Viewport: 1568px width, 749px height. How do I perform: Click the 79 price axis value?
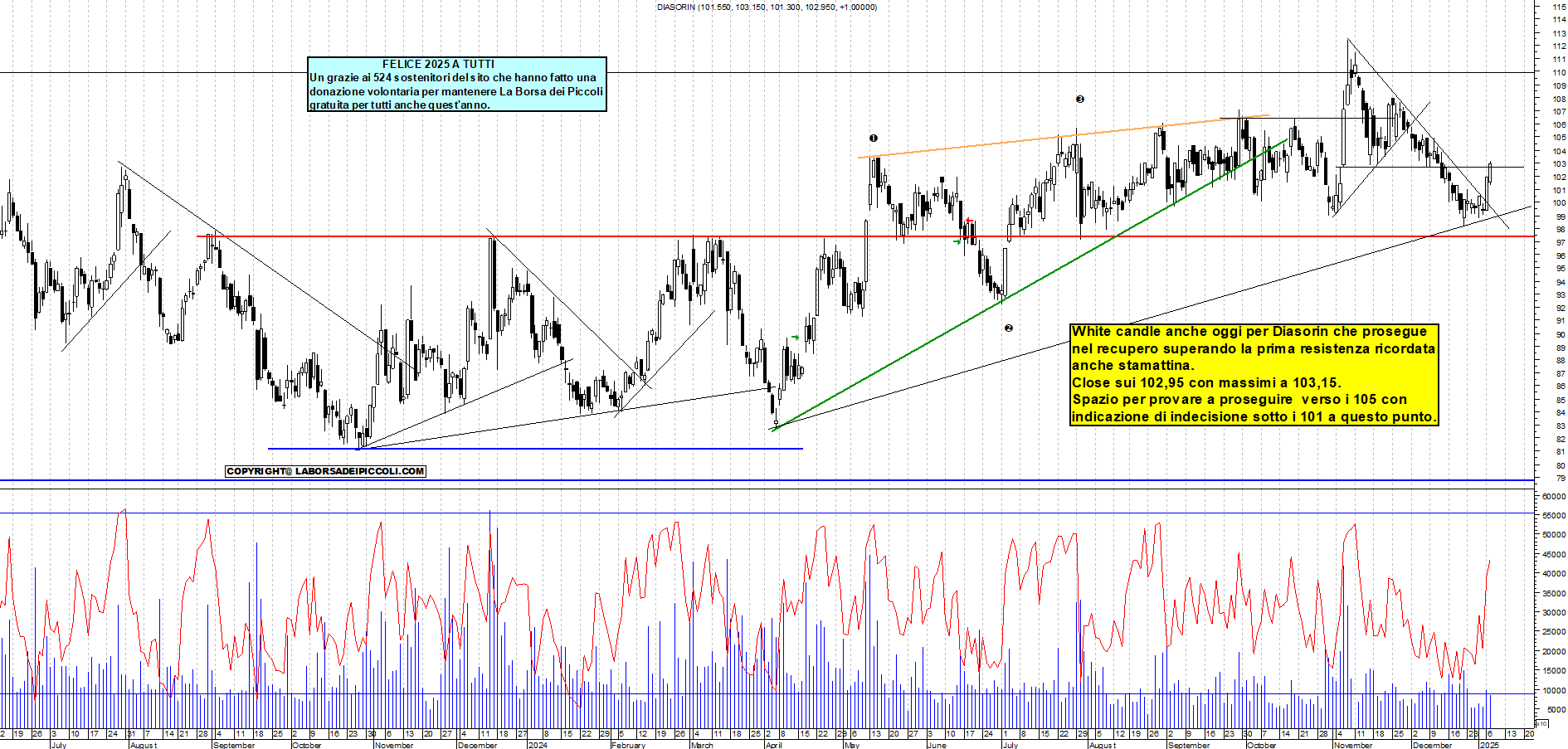click(x=1561, y=479)
